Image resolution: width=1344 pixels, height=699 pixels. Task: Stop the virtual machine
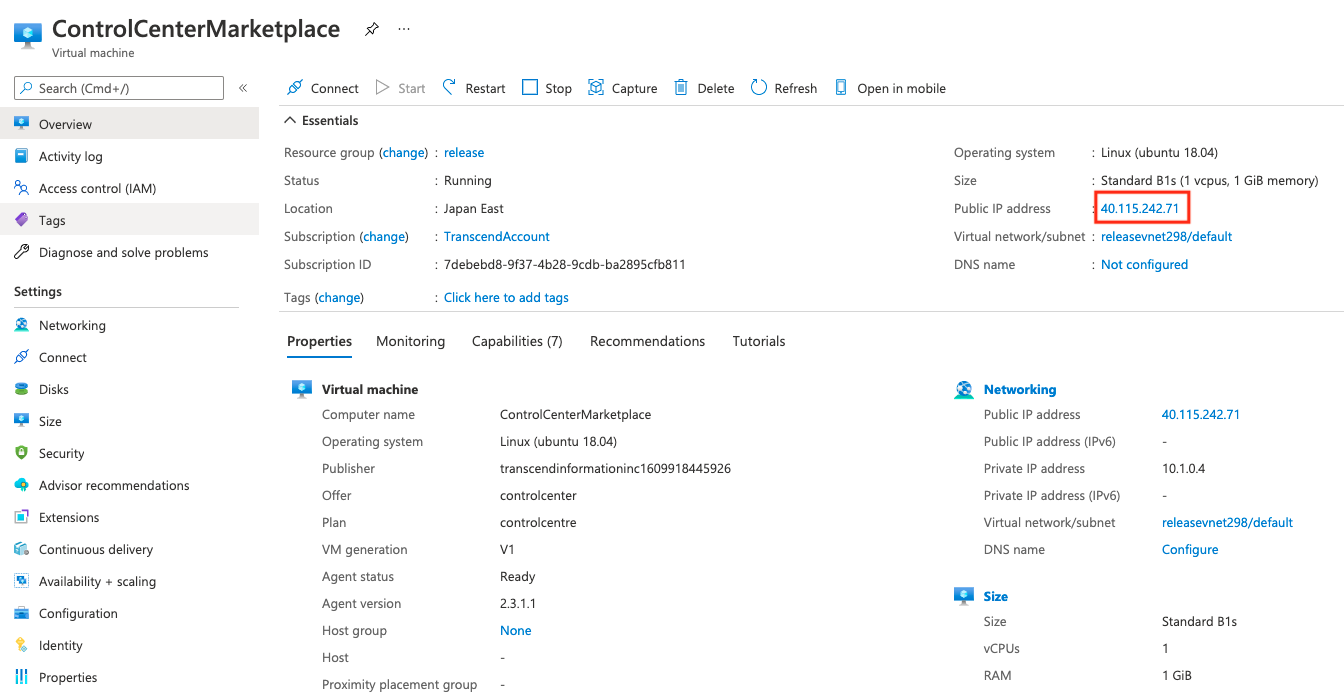click(547, 88)
